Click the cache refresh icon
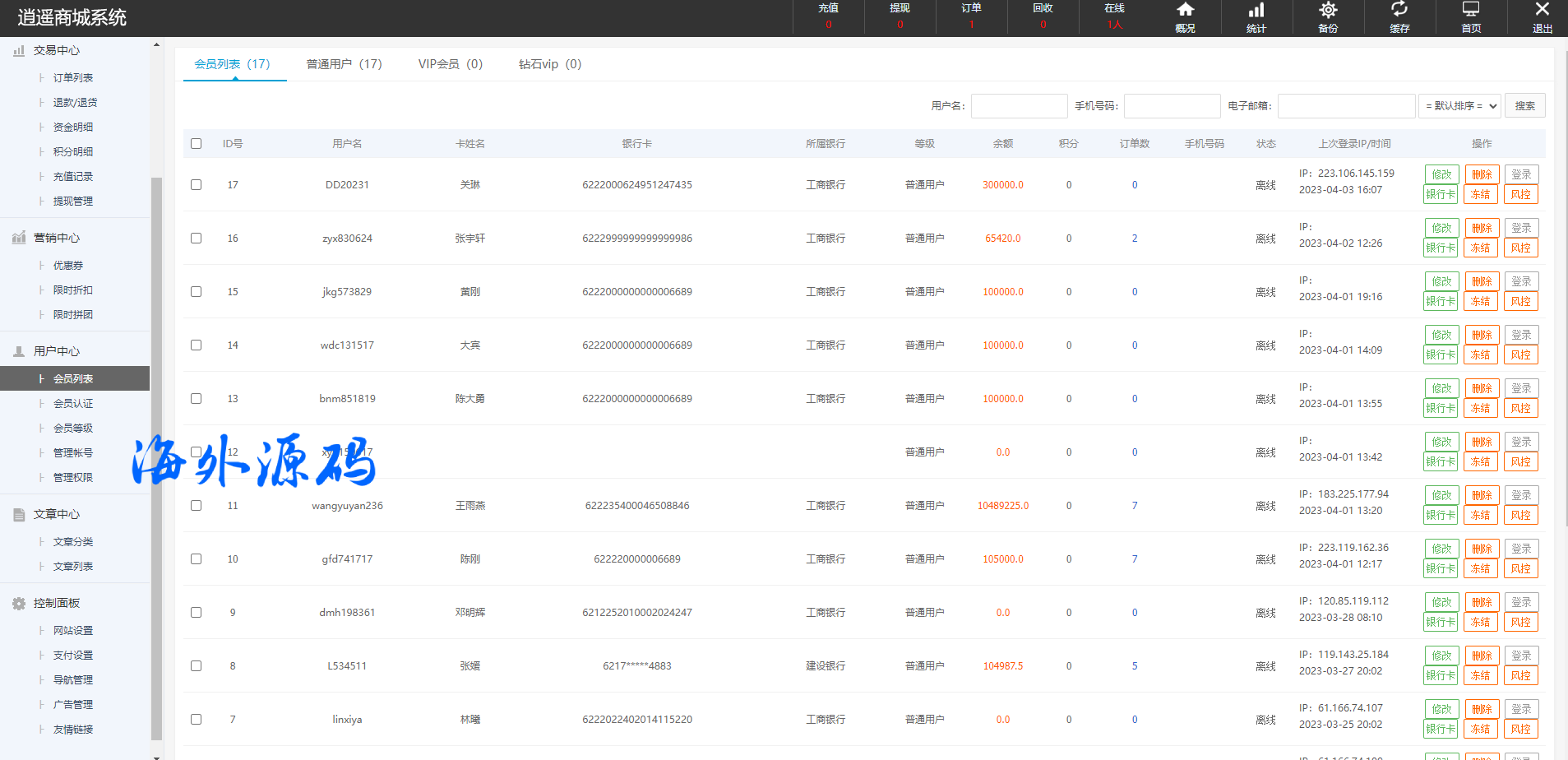This screenshot has height=760, width=1568. click(x=1399, y=11)
